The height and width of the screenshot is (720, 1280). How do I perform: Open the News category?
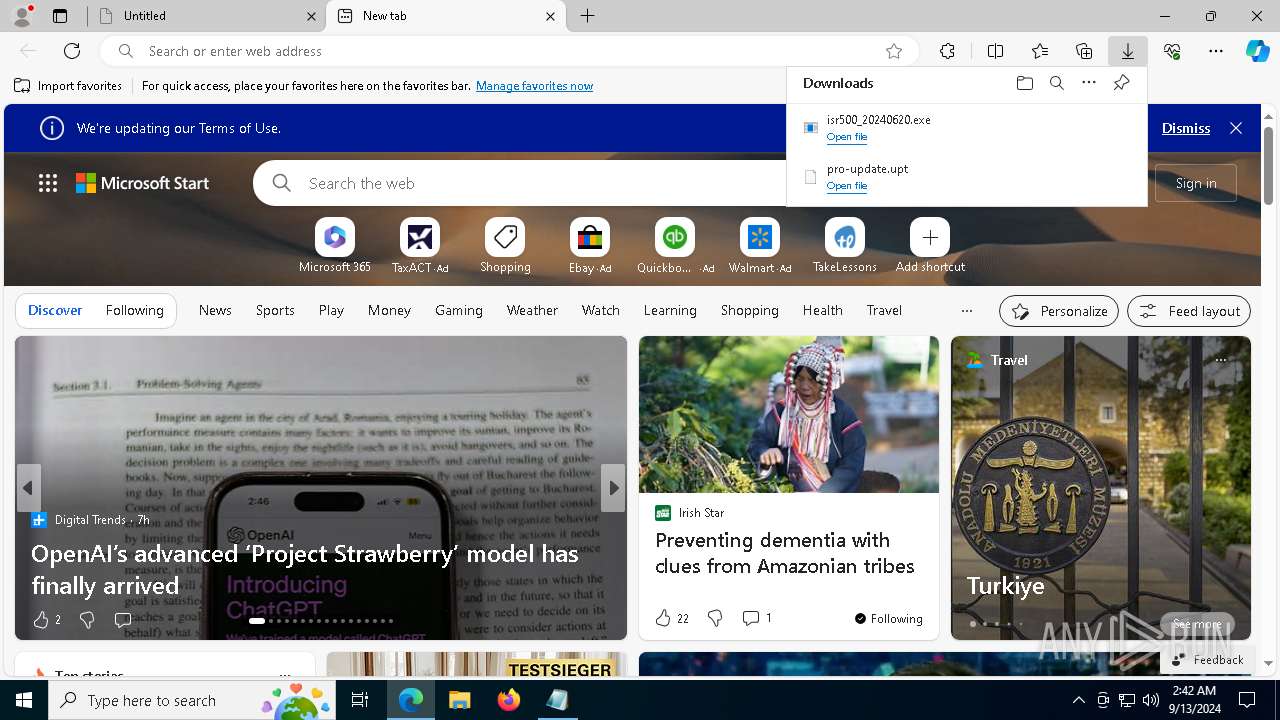215,310
